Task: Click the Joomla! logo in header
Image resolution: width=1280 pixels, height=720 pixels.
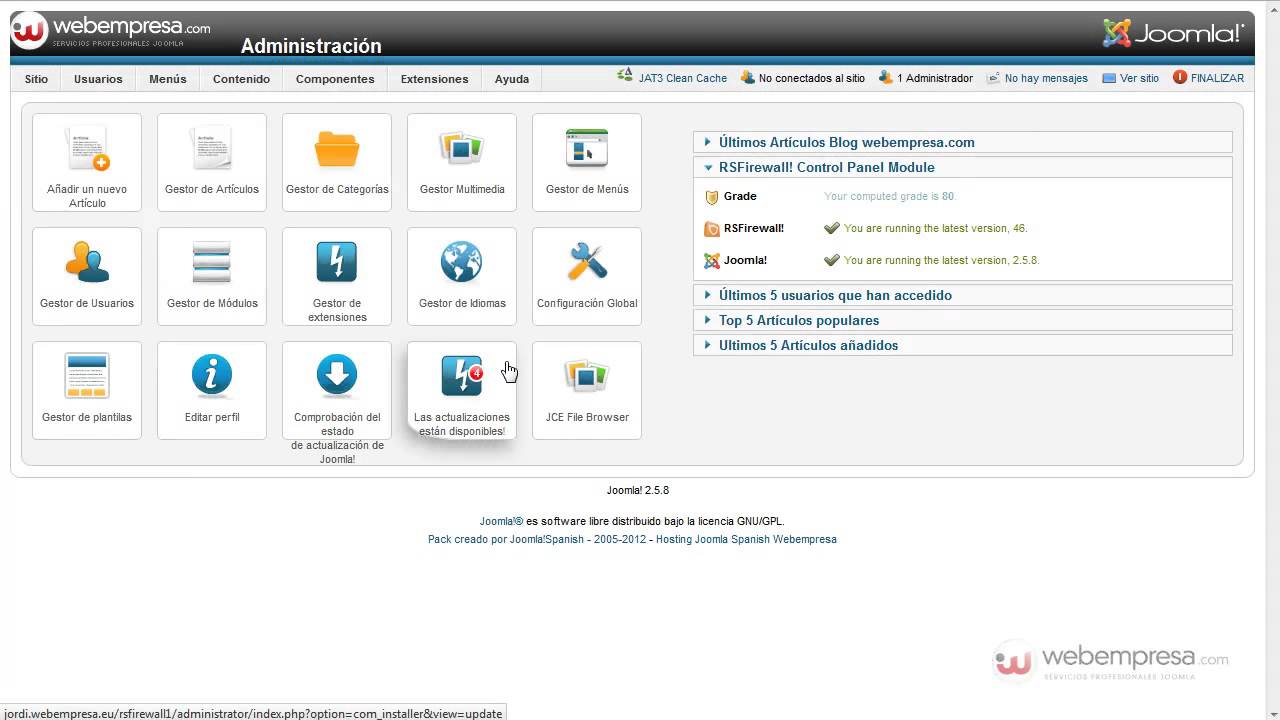Action: tap(1174, 33)
